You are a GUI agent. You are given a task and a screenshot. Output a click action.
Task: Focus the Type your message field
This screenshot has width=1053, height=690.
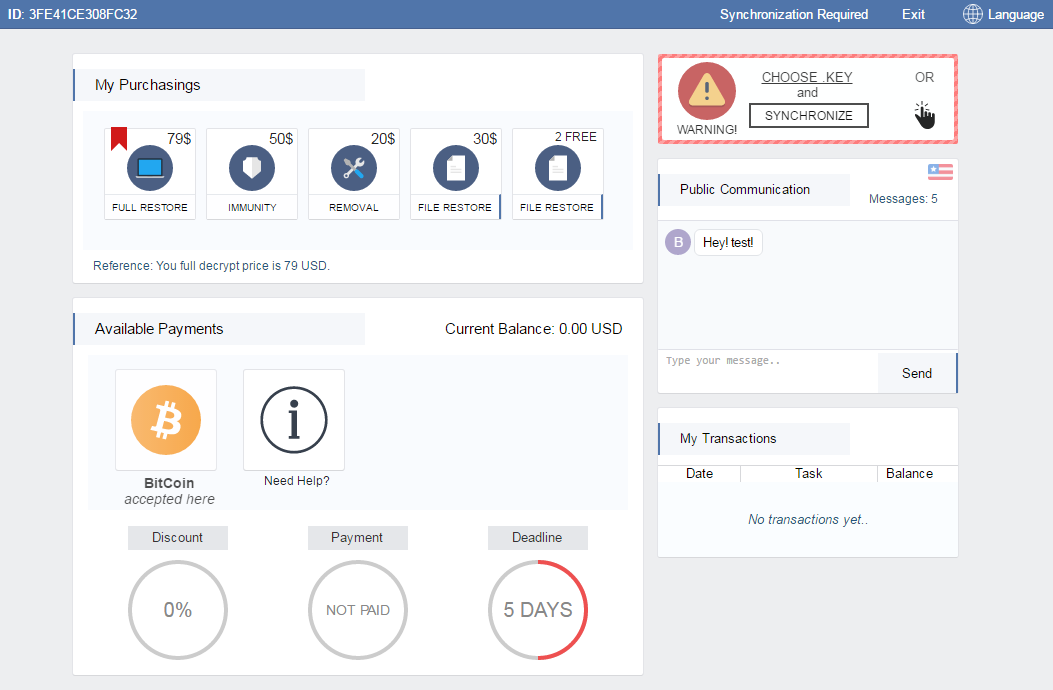pos(767,371)
